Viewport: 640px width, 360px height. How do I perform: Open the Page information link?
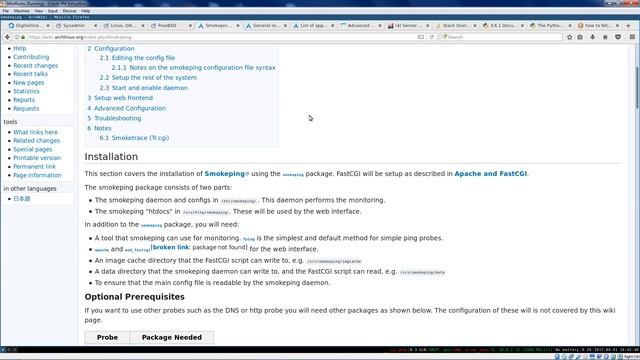tap(37, 175)
